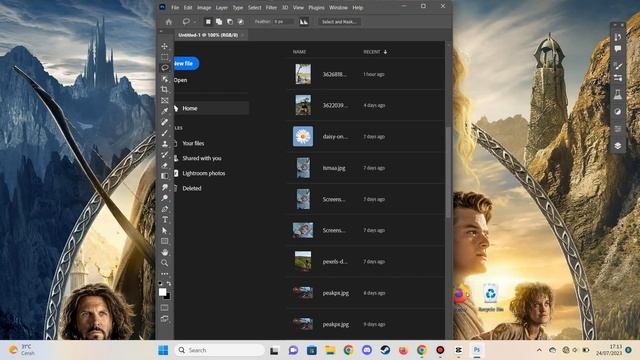Open the Lasso tool preset picker dropdown

(195, 22)
